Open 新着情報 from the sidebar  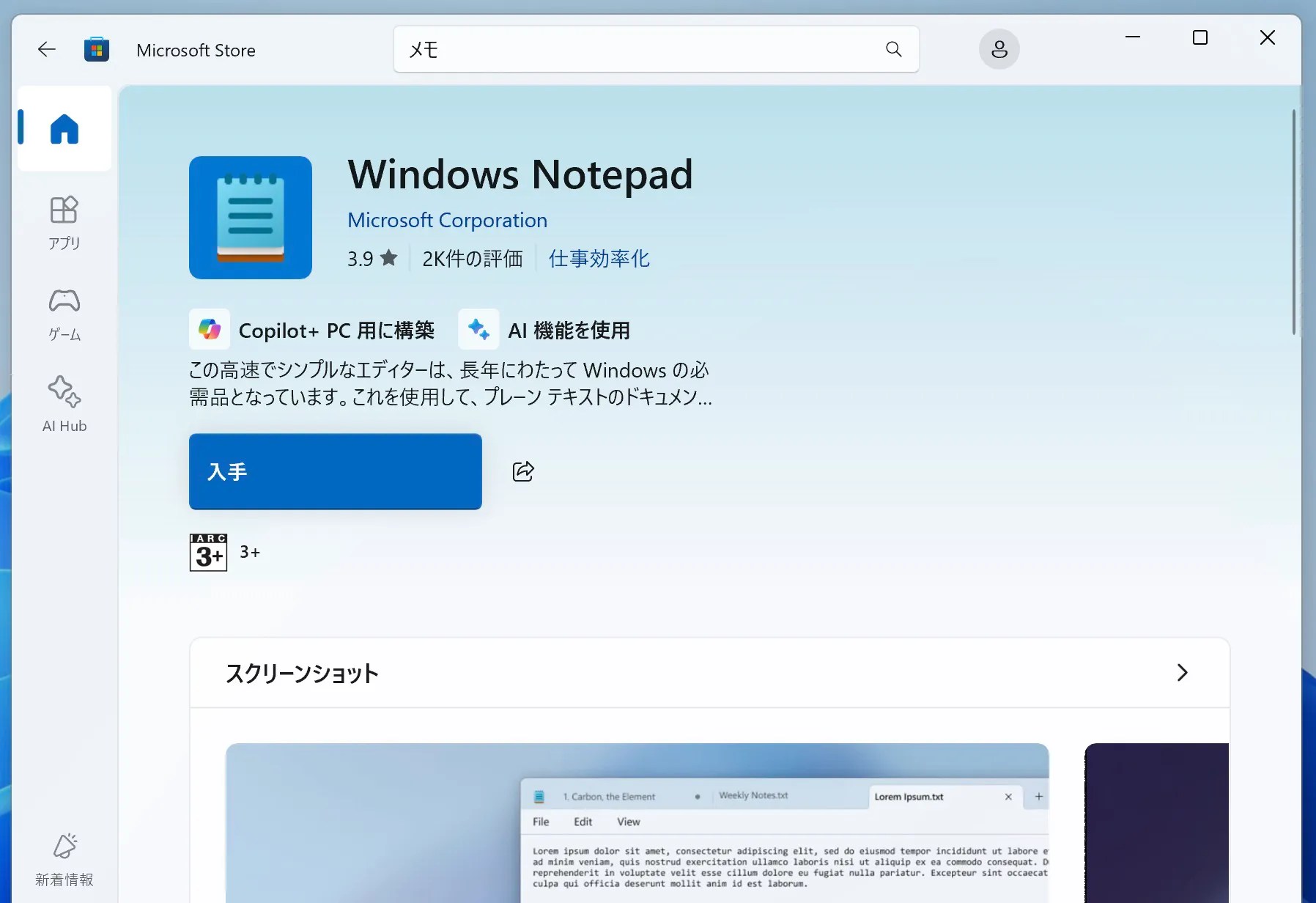[64, 859]
